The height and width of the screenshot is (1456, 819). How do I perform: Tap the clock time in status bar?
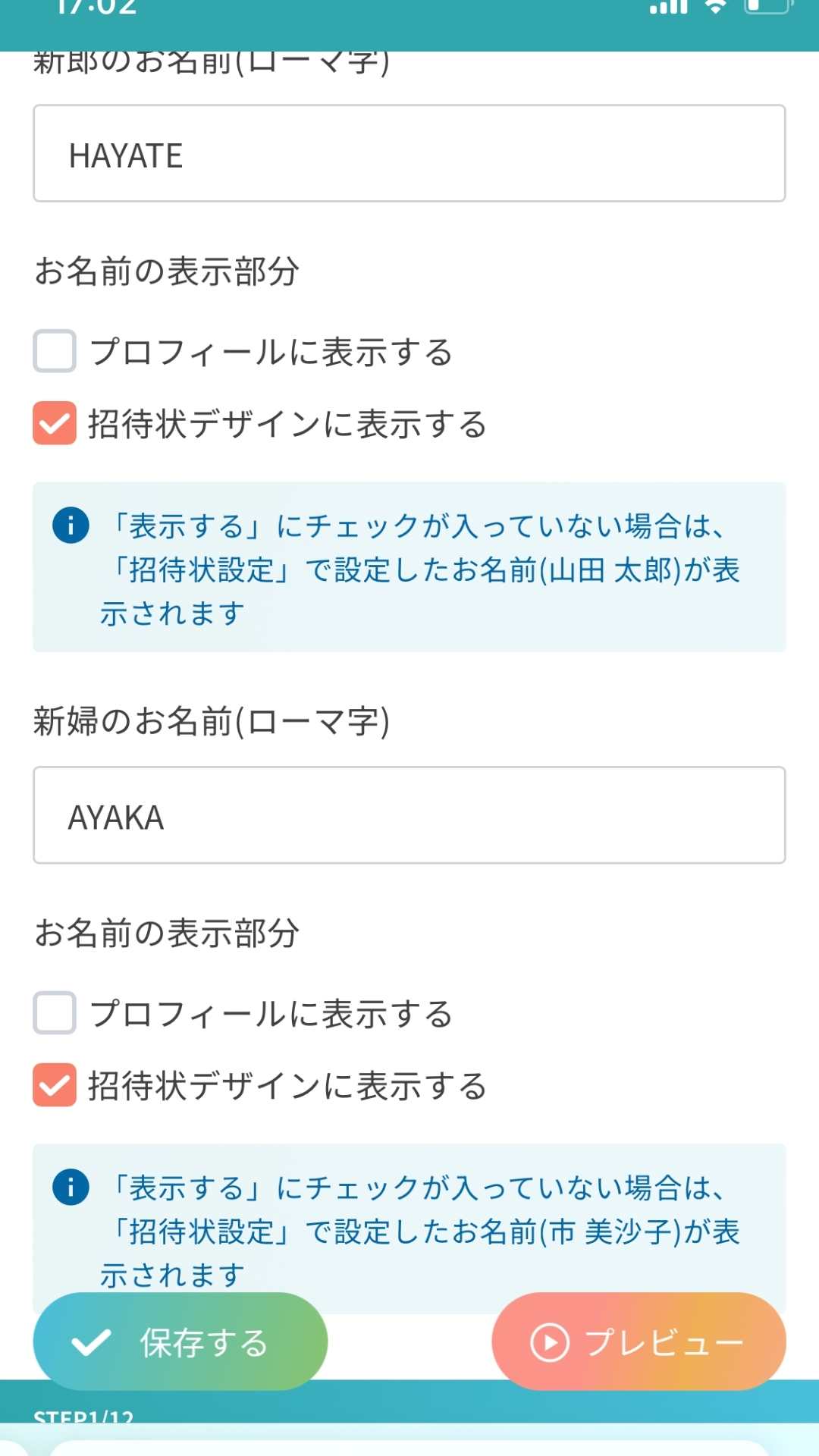96,8
